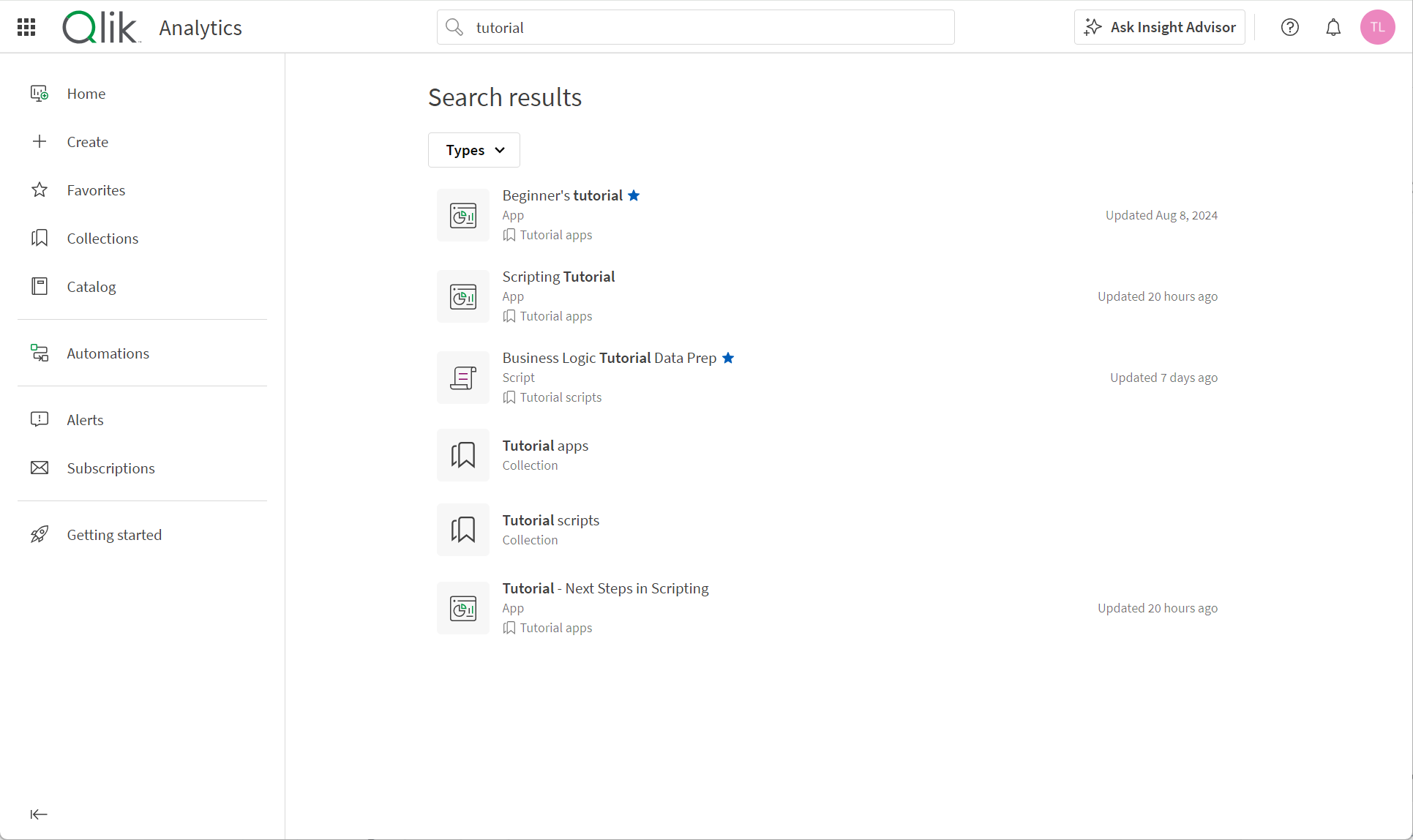
Task: Open the Alerts panel
Action: pyautogui.click(x=85, y=419)
